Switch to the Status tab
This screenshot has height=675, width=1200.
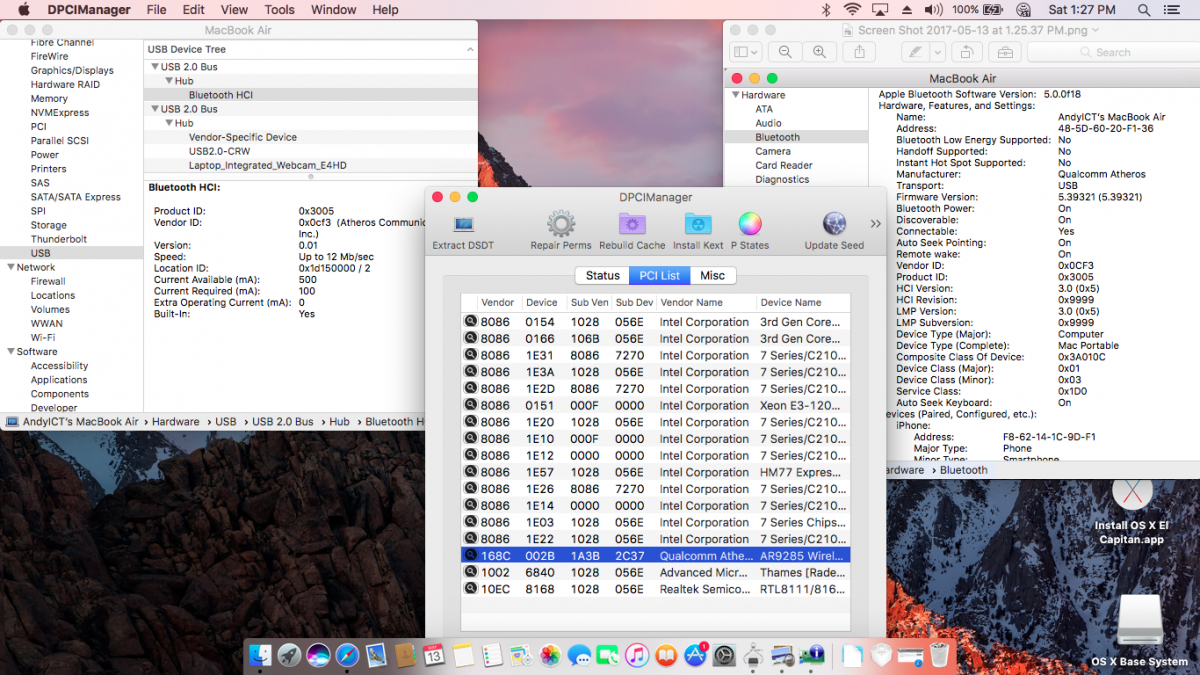[602, 275]
